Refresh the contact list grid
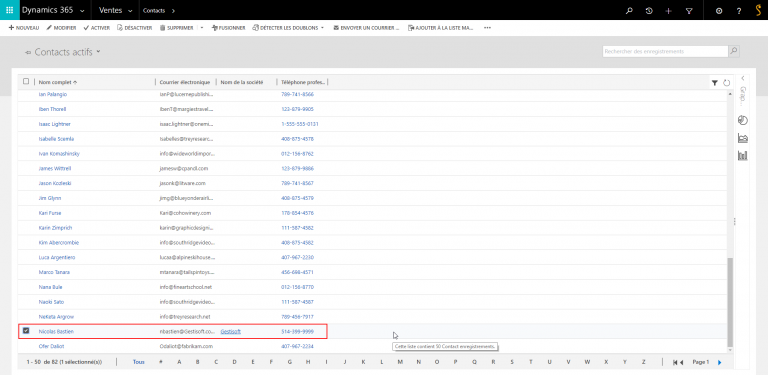 (x=726, y=83)
